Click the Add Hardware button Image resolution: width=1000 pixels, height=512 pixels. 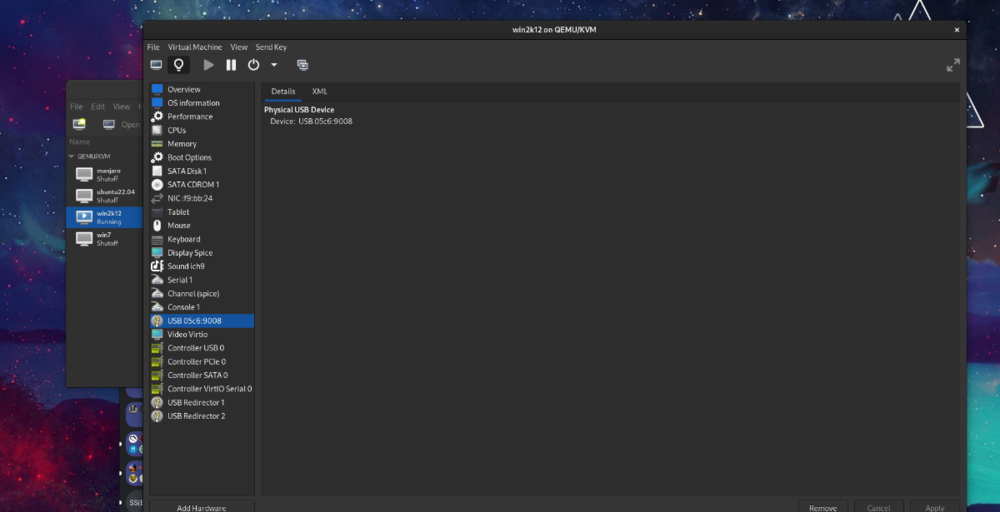[x=202, y=508]
